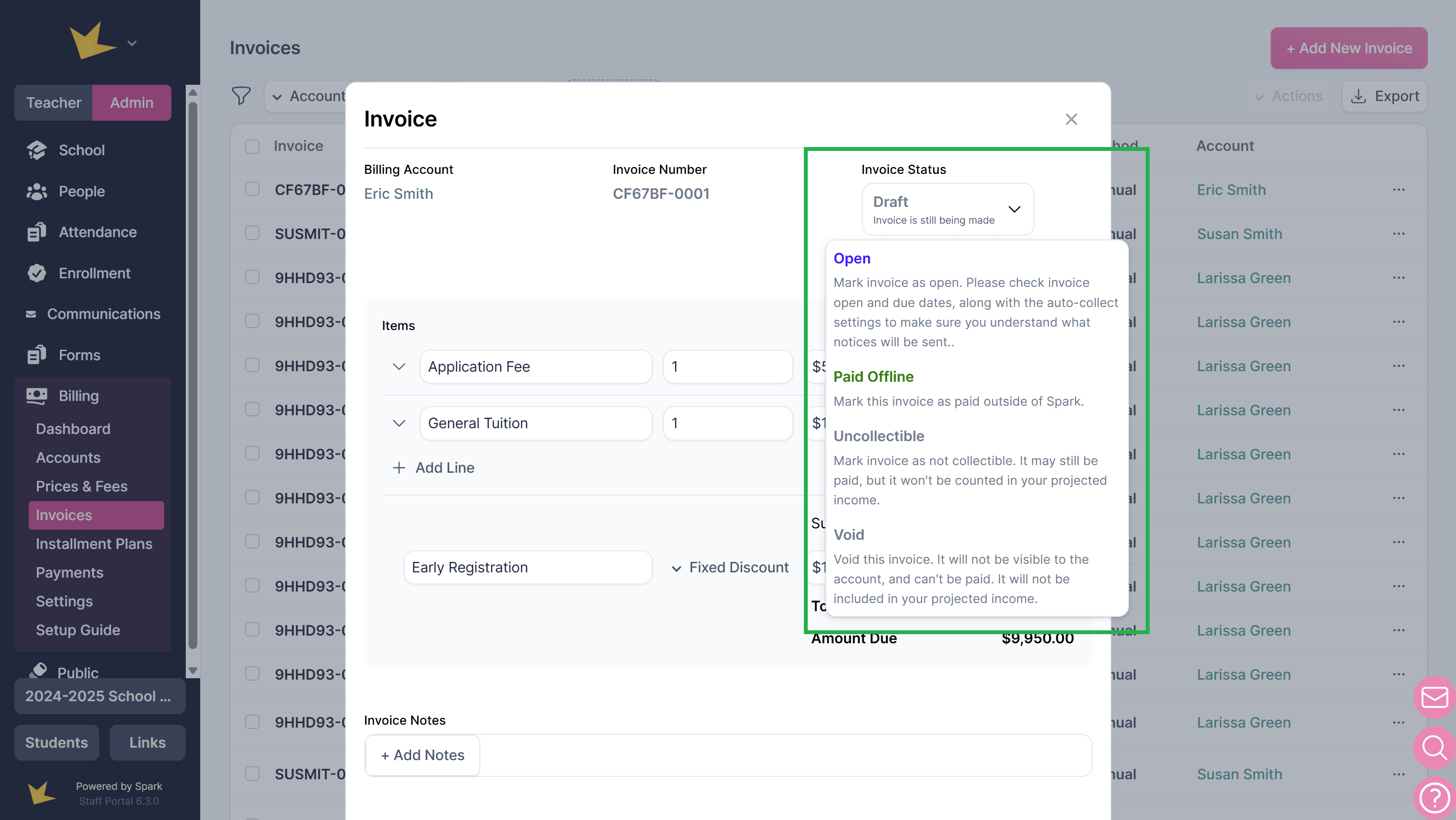Check the CF67BF invoice row checkbox
This screenshot has width=1456, height=820.
tap(252, 190)
